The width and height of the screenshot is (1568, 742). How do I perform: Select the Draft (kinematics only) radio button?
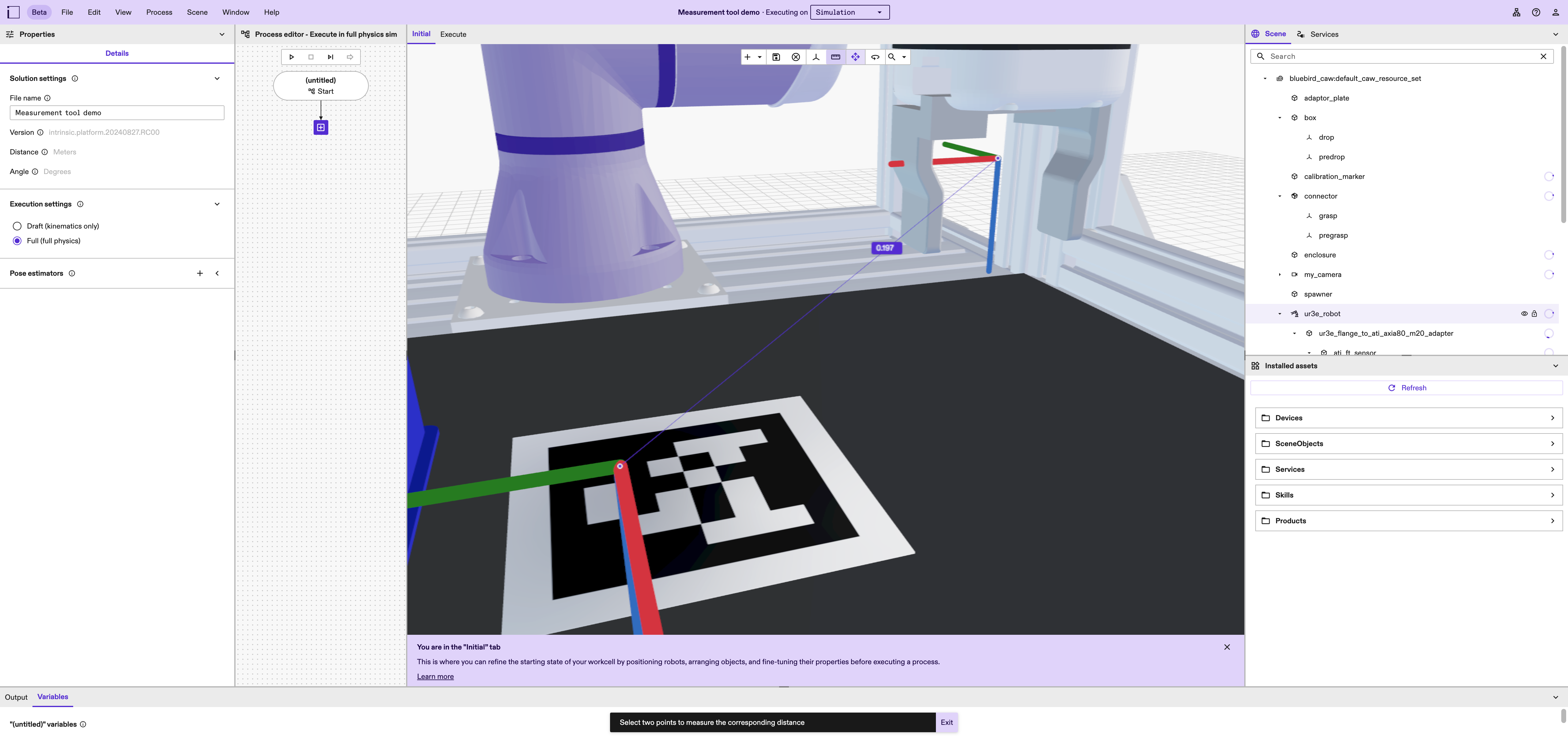pyautogui.click(x=17, y=226)
